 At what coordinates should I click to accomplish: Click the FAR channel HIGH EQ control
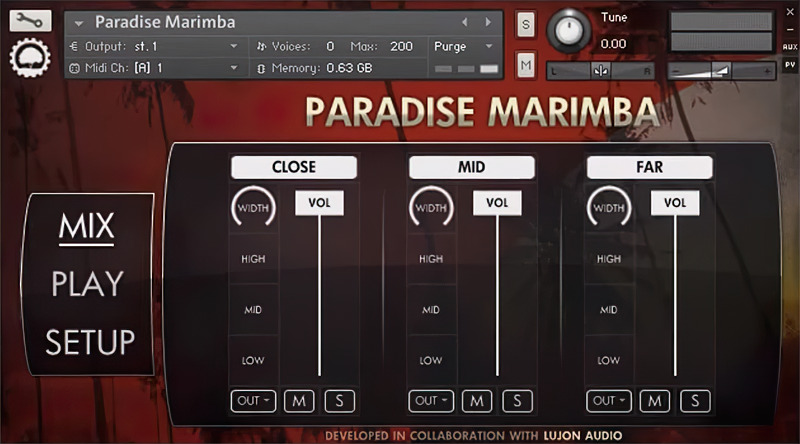point(609,259)
